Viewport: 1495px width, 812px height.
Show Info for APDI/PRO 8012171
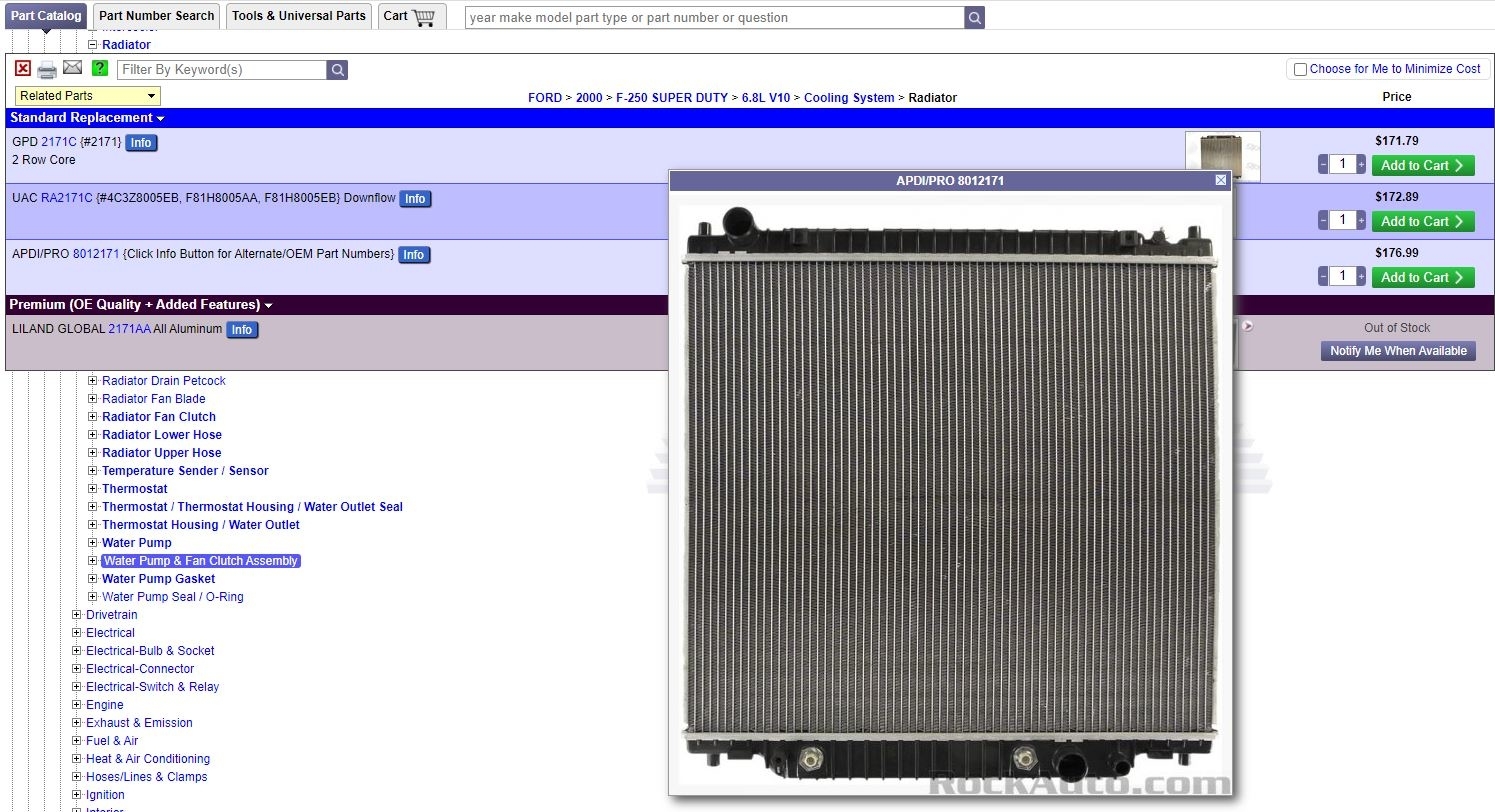(414, 255)
